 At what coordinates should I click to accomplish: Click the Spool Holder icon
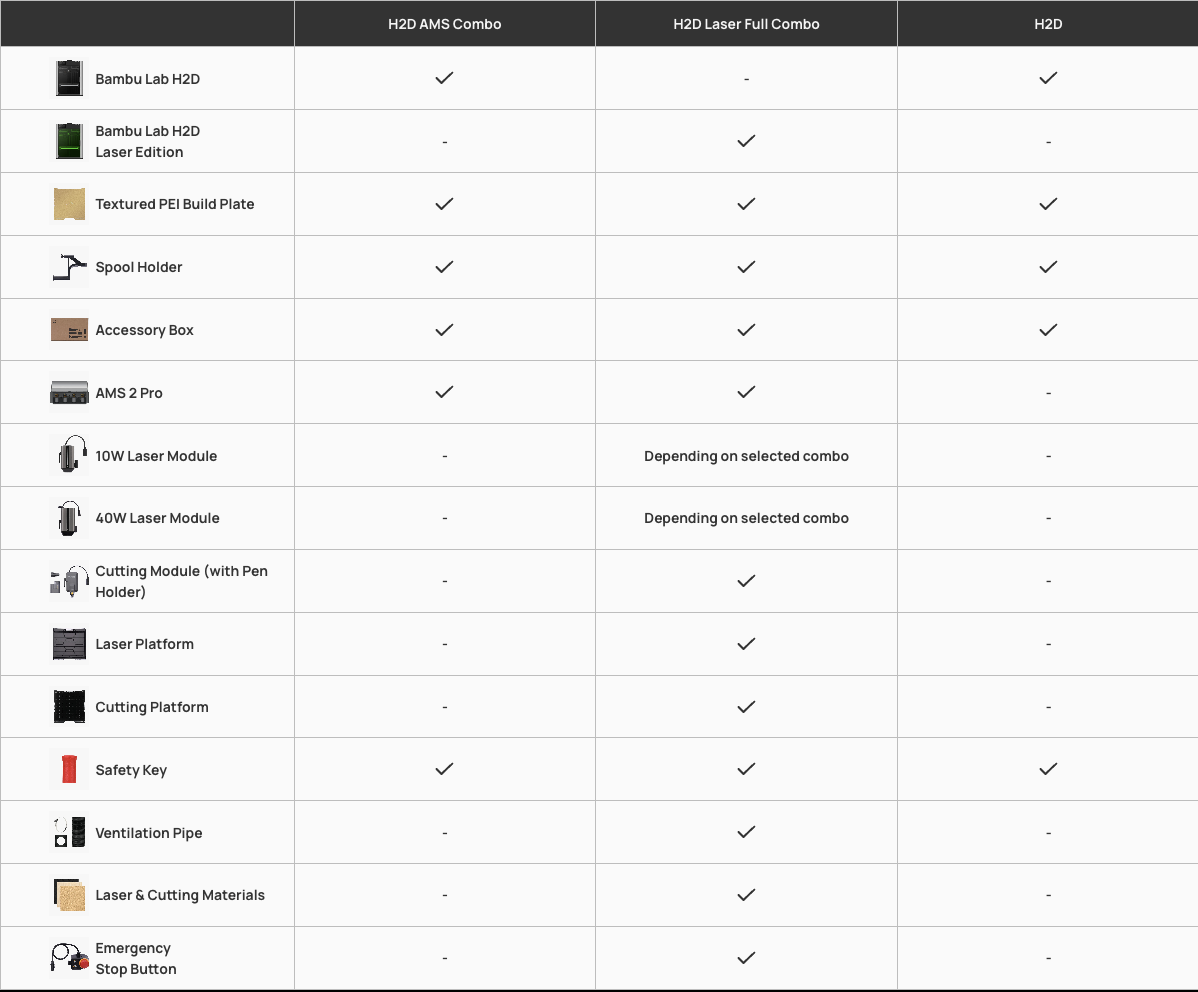[69, 267]
